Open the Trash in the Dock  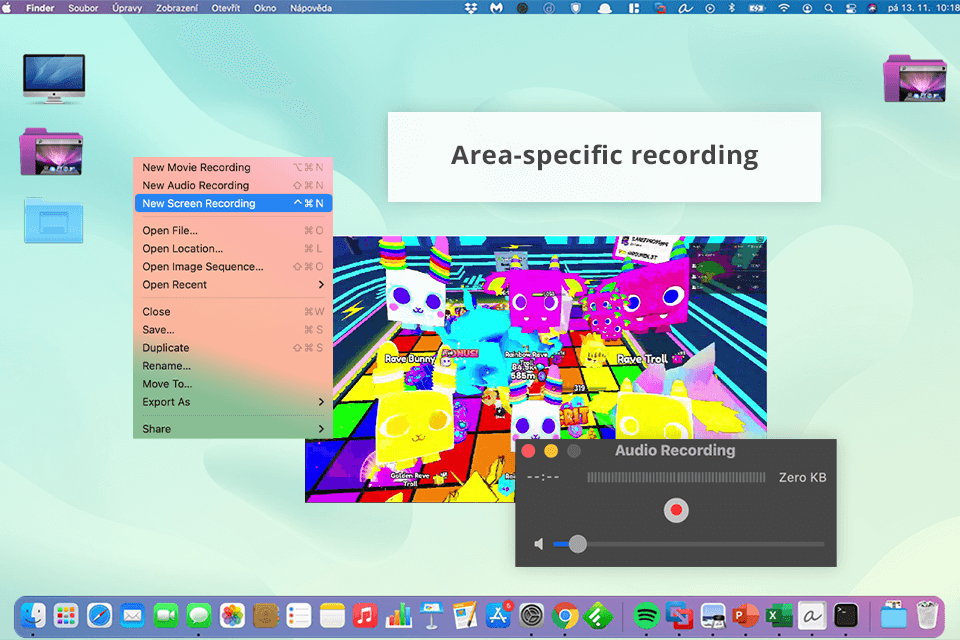(x=927, y=614)
